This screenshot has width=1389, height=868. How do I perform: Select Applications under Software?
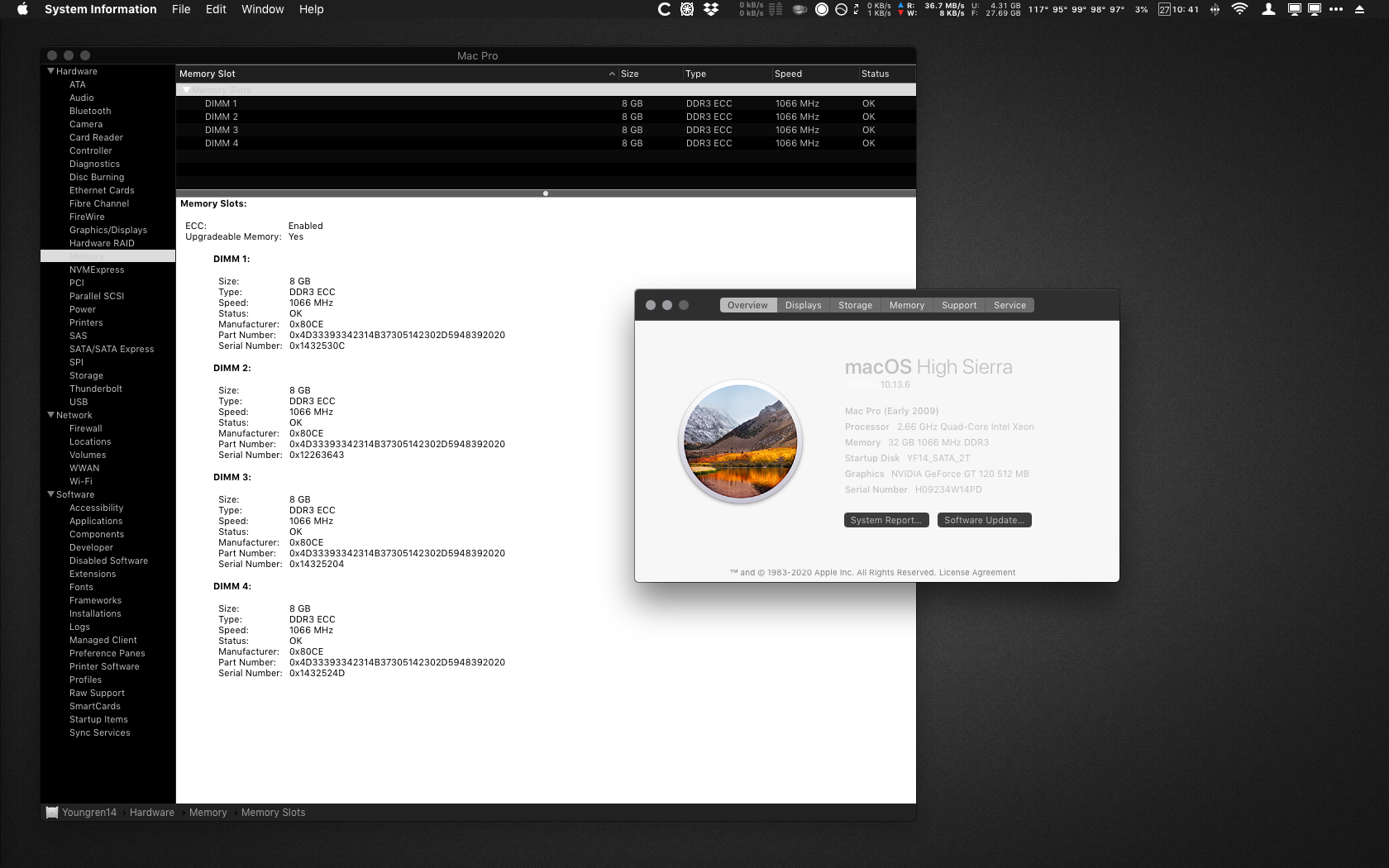coord(96,521)
